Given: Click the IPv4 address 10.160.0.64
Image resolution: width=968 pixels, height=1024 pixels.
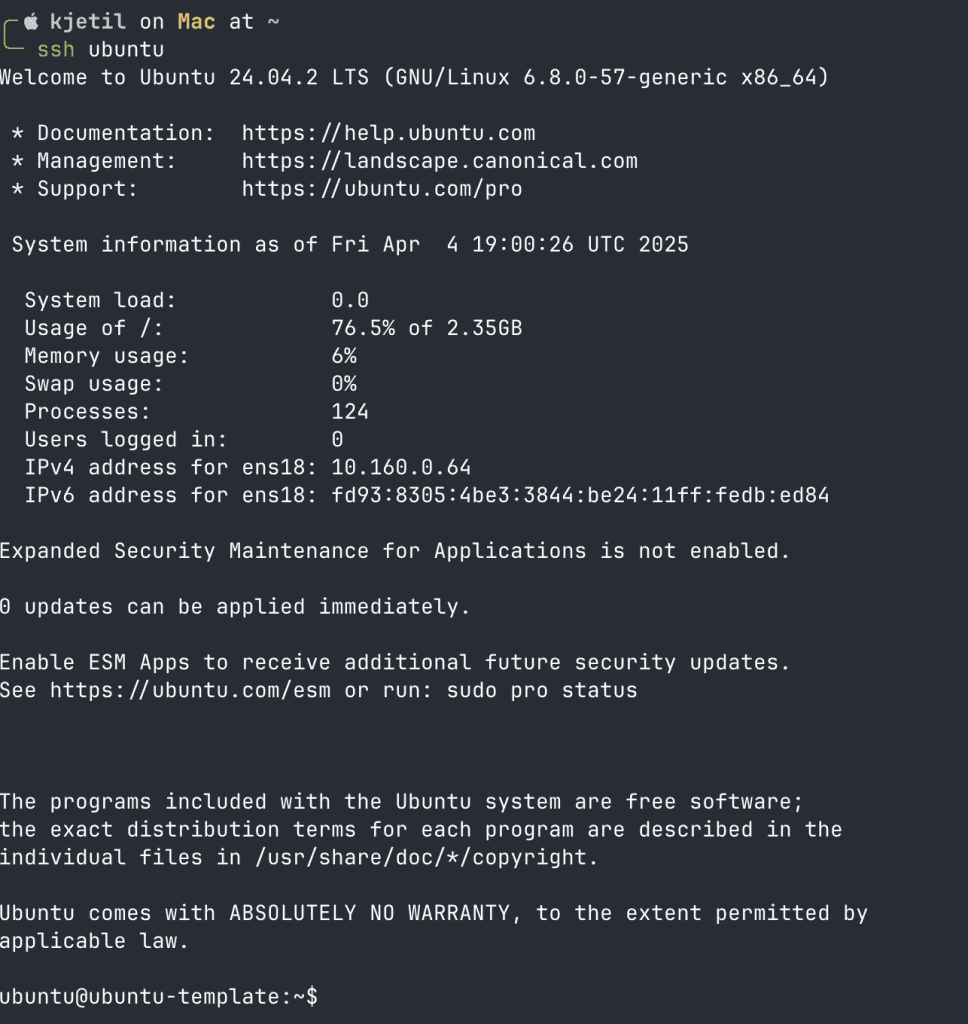Looking at the screenshot, I should [x=401, y=468].
